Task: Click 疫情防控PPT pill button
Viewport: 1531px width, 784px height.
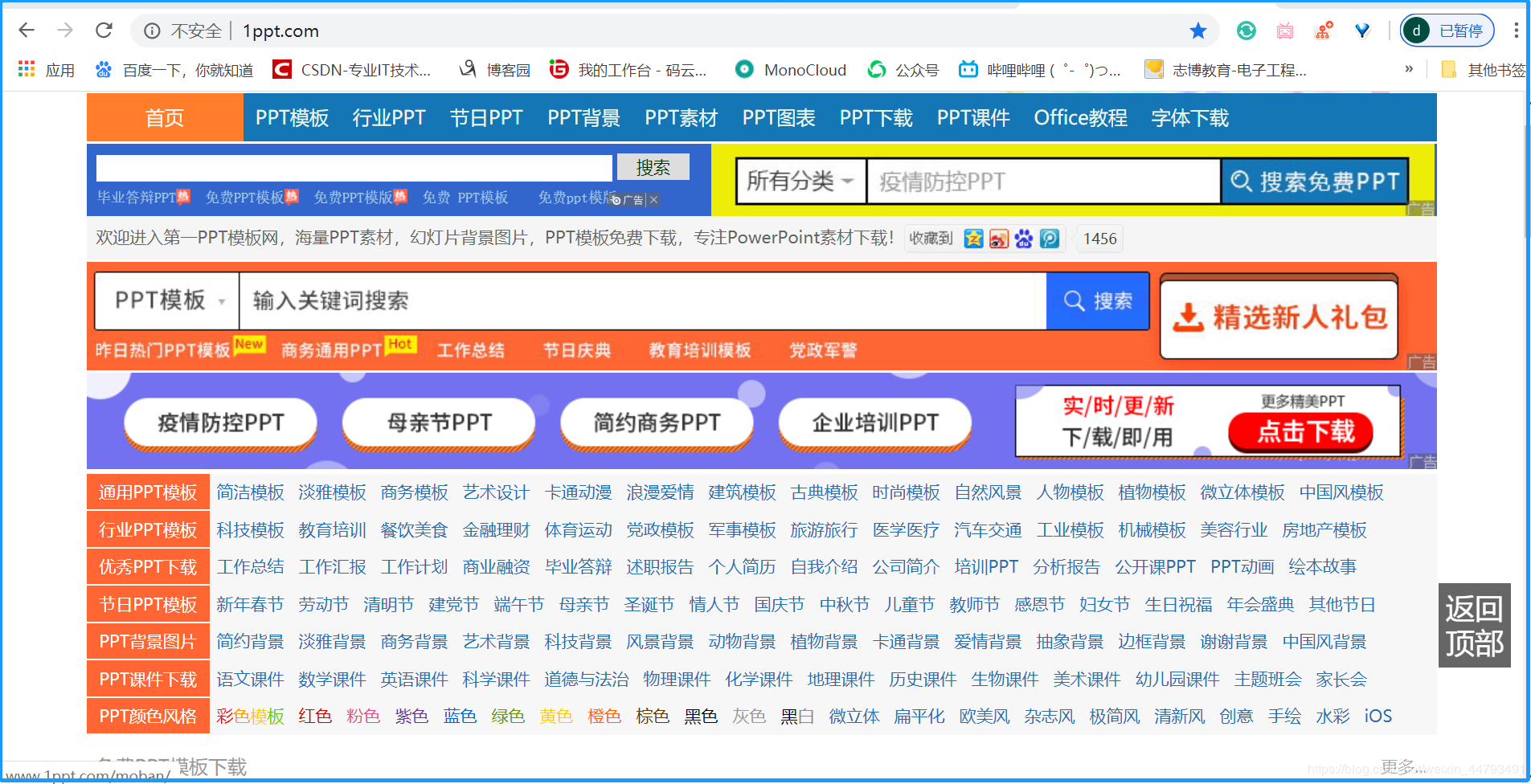Action: point(221,423)
